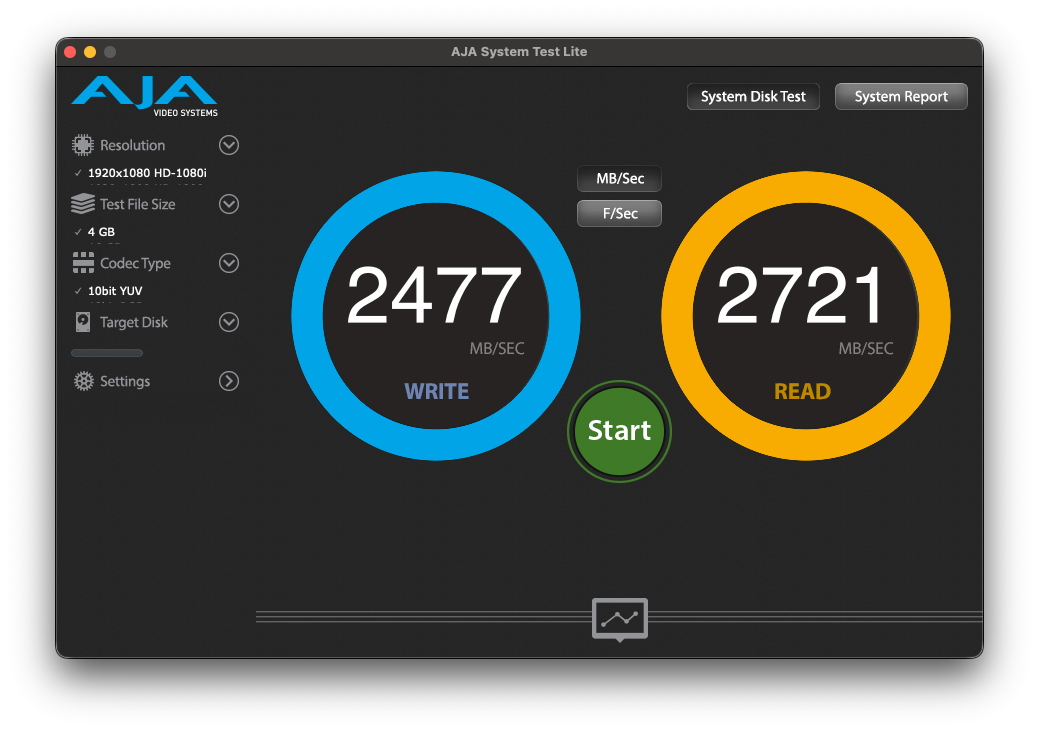This screenshot has height=732, width=1039.
Task: Click the orange READ speed gauge
Action: tap(806, 316)
